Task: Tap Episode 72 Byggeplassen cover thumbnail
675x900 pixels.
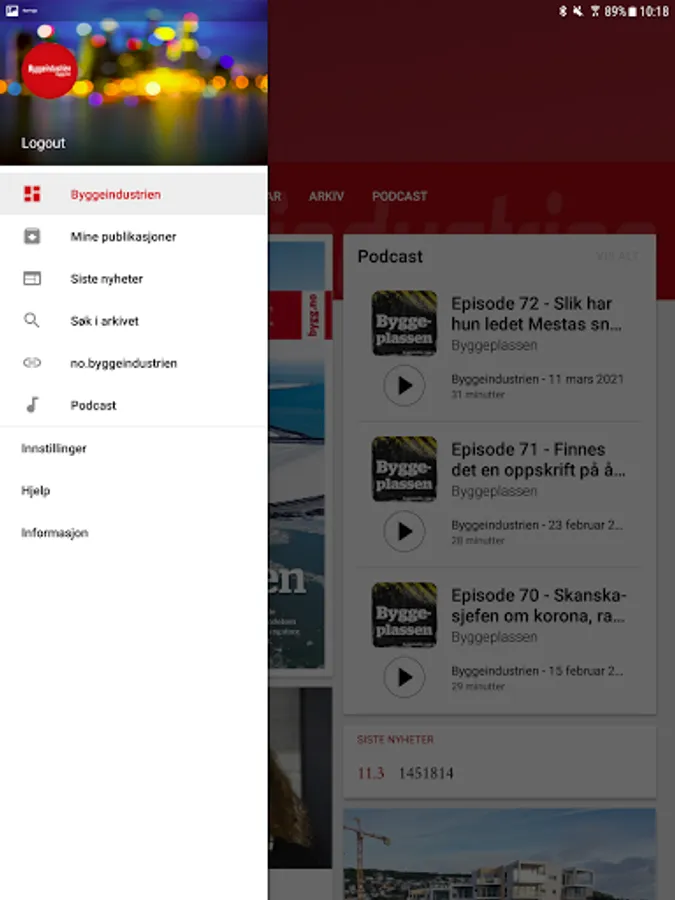Action: pos(404,323)
